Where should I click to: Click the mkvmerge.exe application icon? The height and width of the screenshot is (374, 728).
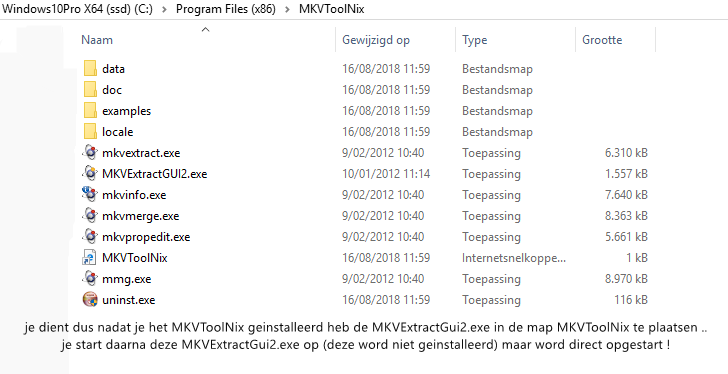point(90,215)
